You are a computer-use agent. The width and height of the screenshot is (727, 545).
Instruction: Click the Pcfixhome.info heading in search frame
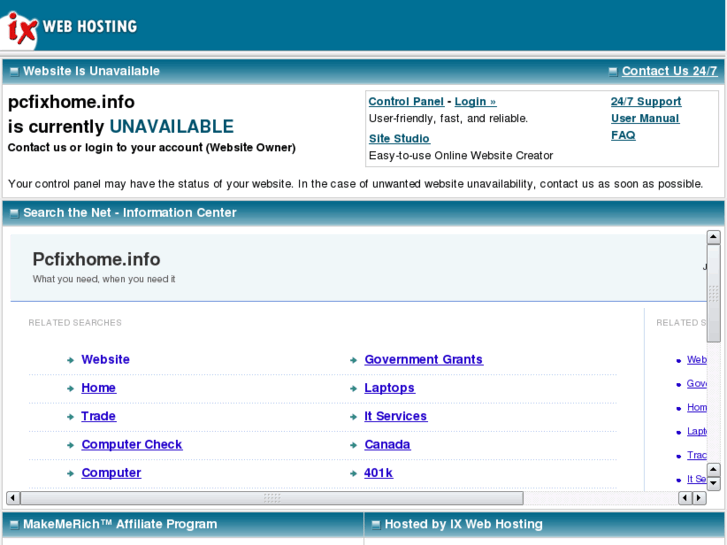coord(96,259)
